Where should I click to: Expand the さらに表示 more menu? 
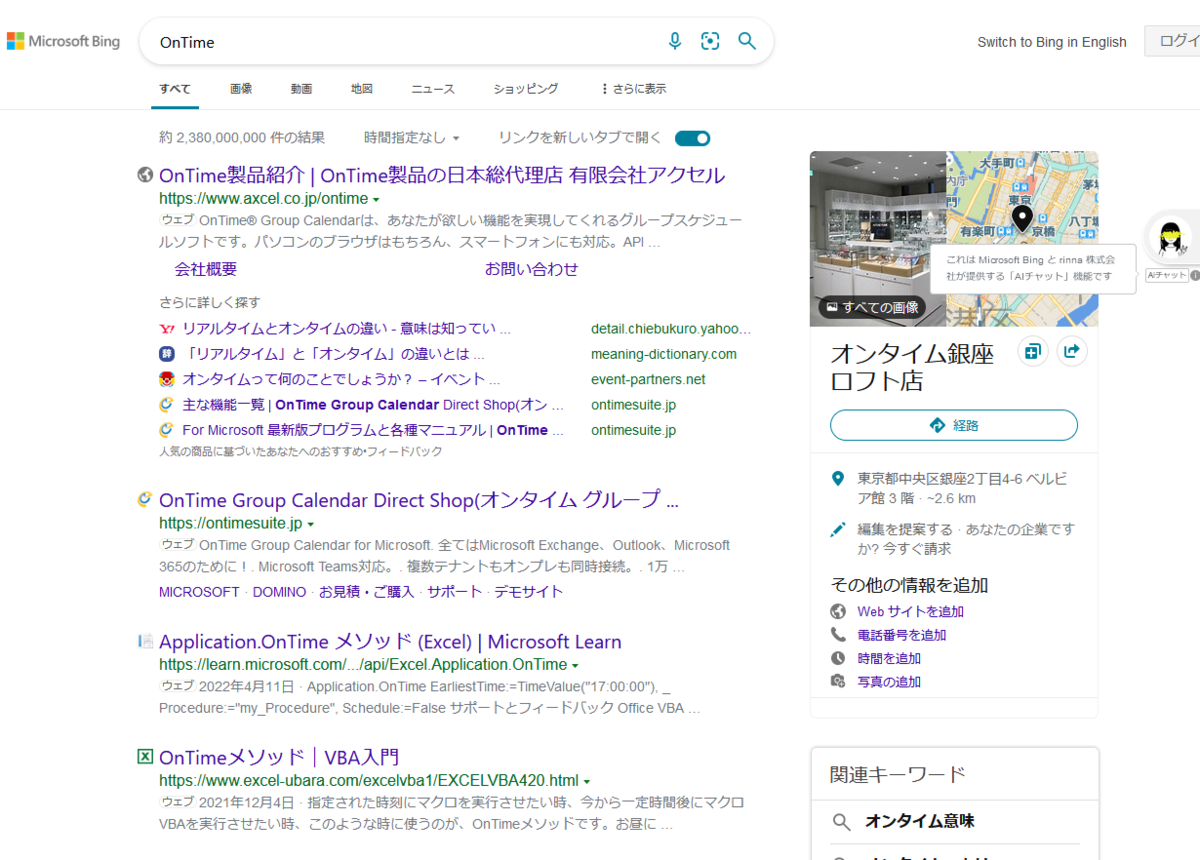[x=633, y=89]
